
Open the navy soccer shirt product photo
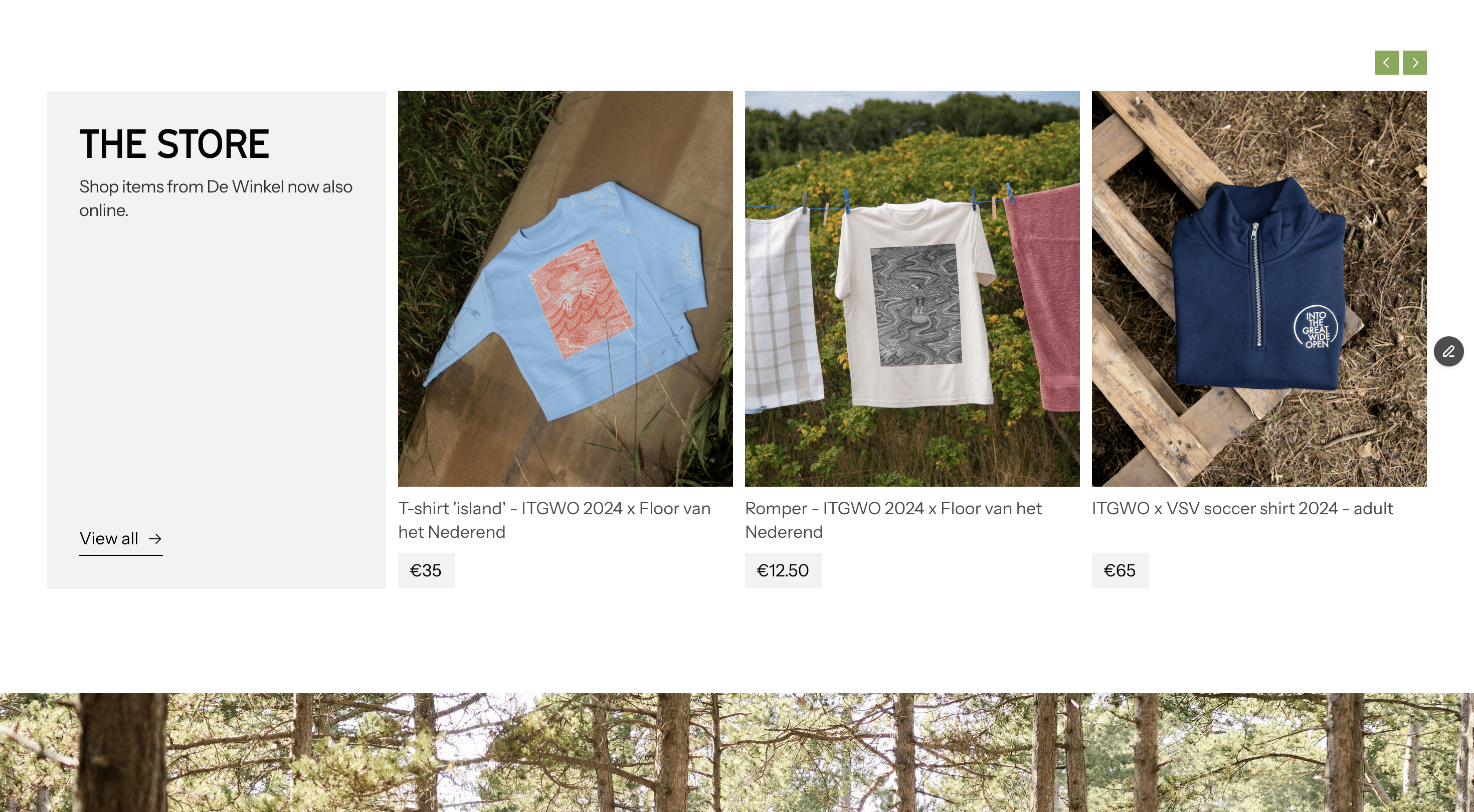pos(1259,288)
